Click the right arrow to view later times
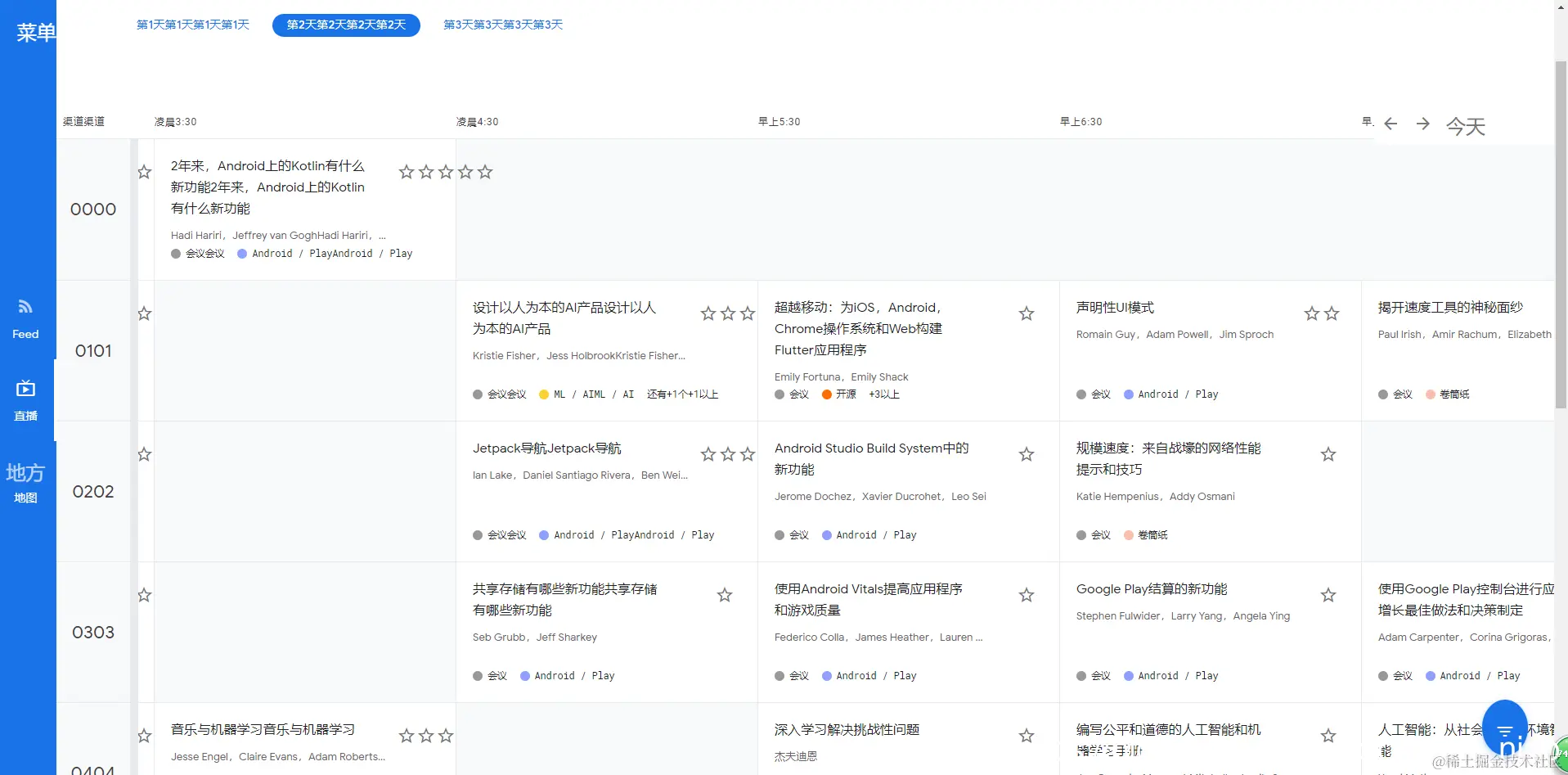Viewport: 1568px width, 775px height. click(x=1423, y=124)
